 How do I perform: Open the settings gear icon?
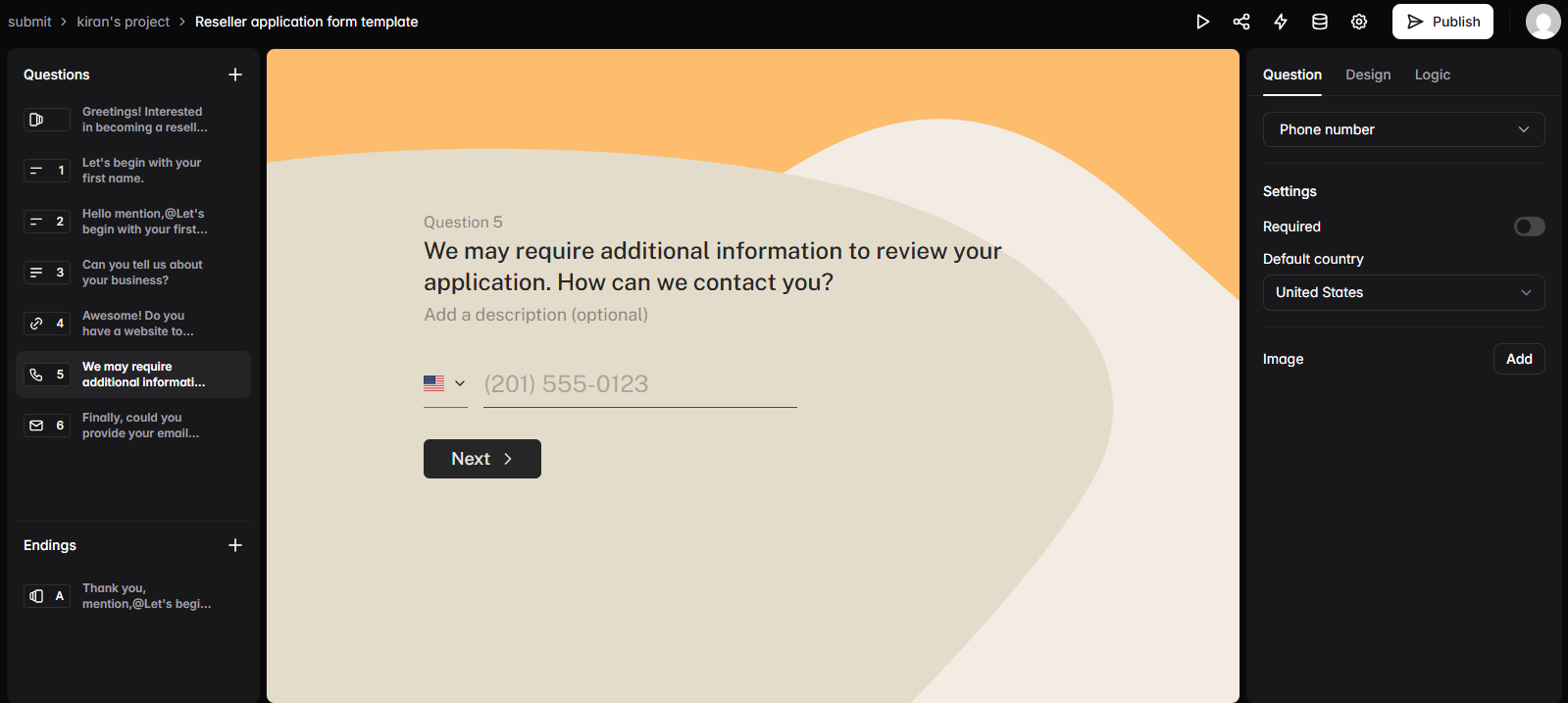[x=1359, y=22]
